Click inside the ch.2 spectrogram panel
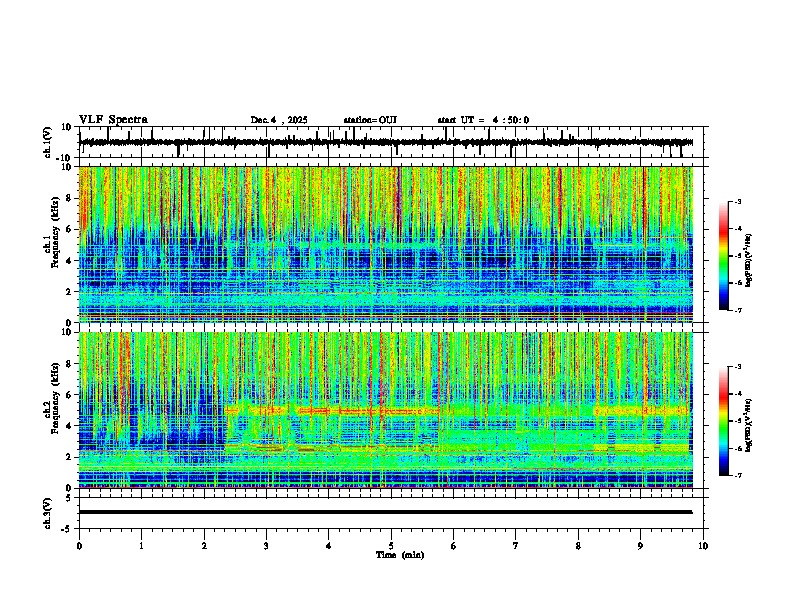 pyautogui.click(x=386, y=410)
